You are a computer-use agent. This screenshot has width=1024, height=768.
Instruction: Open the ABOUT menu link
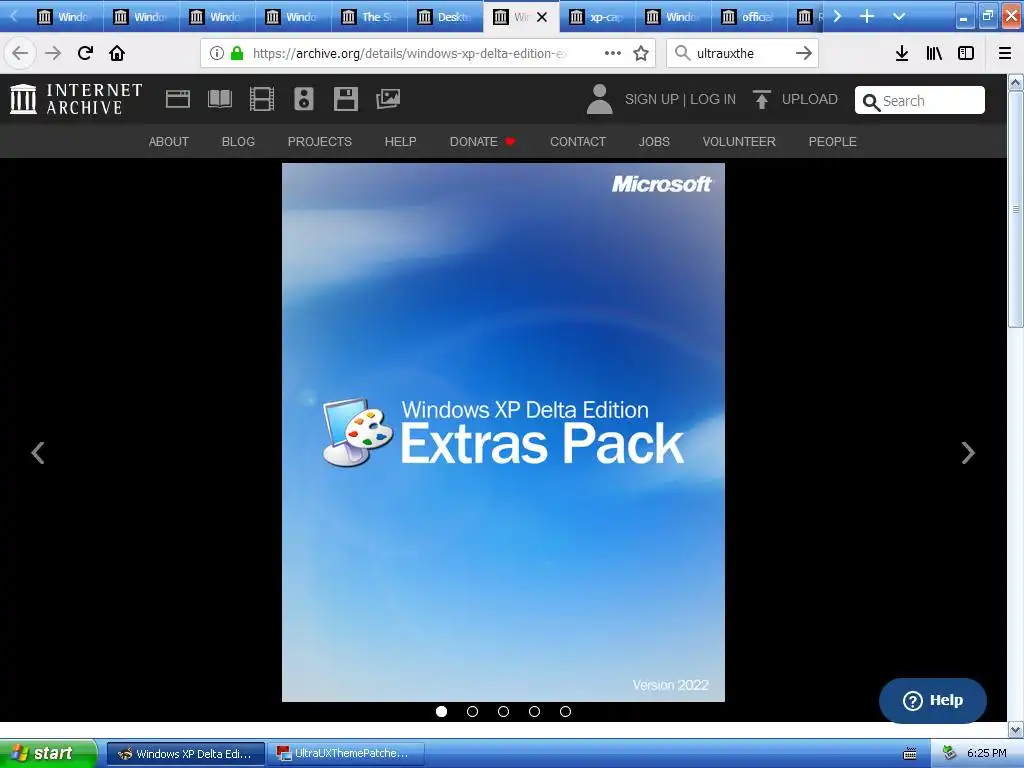click(x=168, y=142)
